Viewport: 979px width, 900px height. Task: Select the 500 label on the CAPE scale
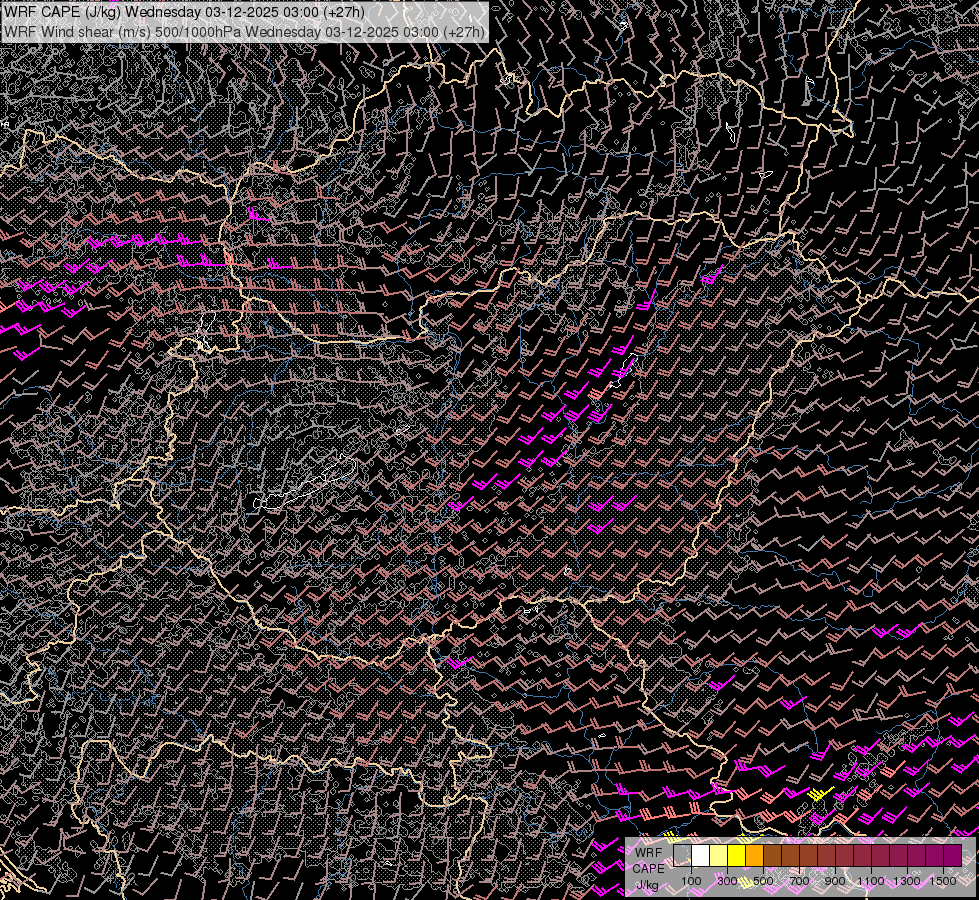(763, 881)
